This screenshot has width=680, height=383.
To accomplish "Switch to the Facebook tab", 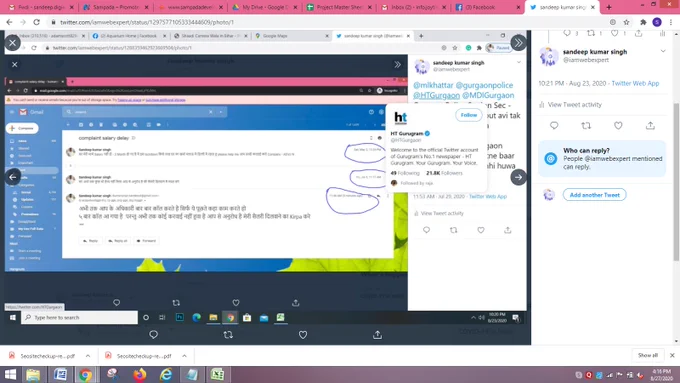I will [489, 7].
